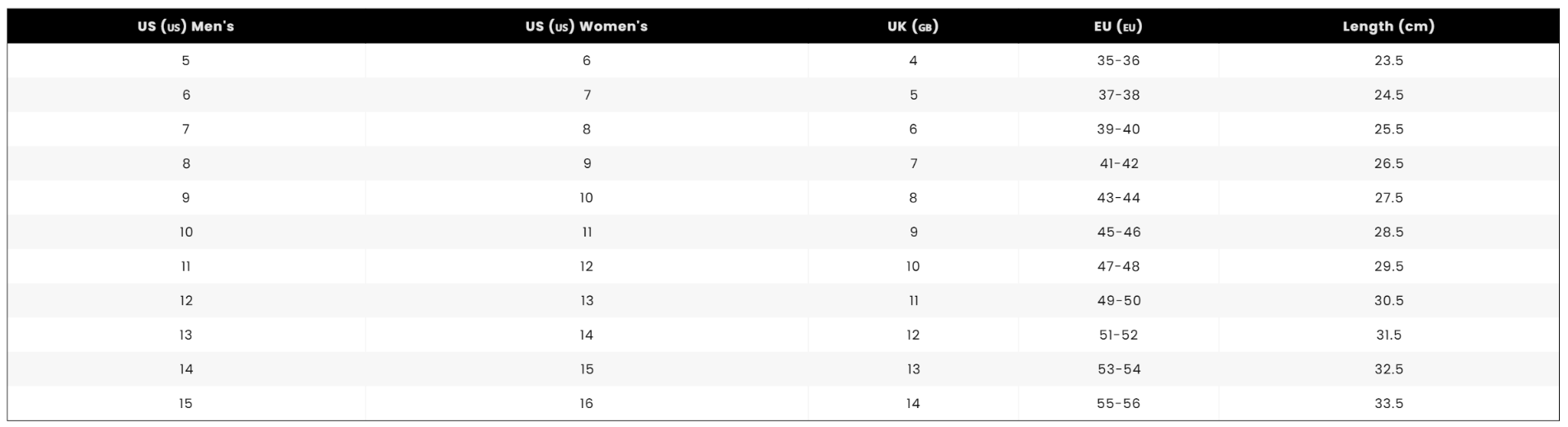The width and height of the screenshot is (1568, 427).
Task: Click the EU column header
Action: [1118, 26]
